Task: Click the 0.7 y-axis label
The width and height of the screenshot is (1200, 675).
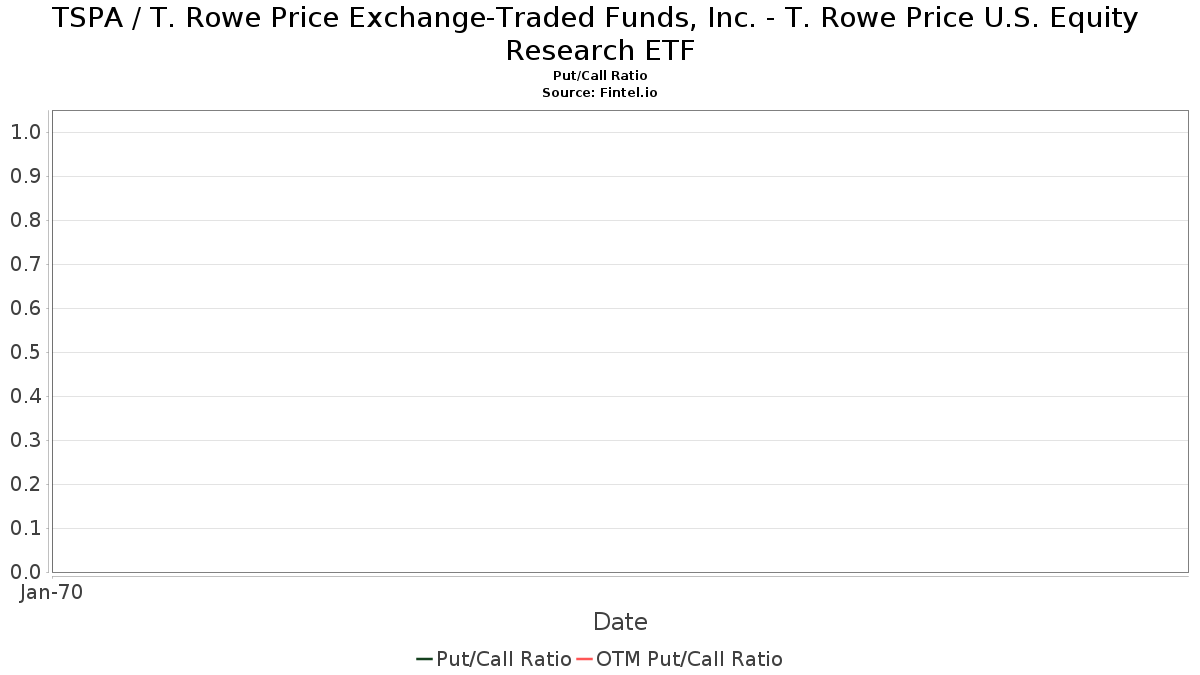Action: (25, 264)
